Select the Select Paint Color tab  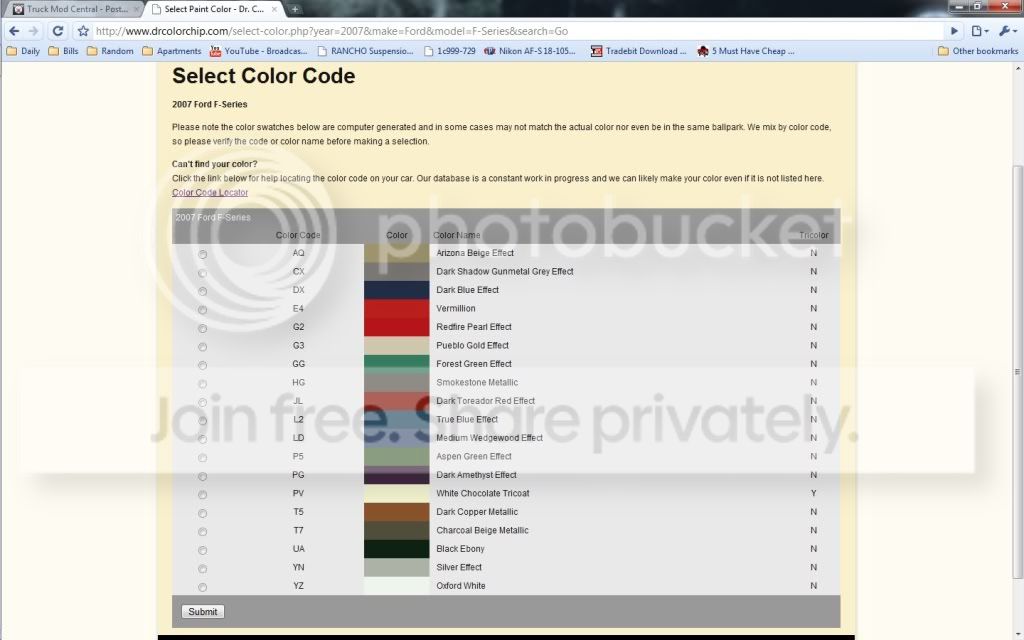point(212,9)
